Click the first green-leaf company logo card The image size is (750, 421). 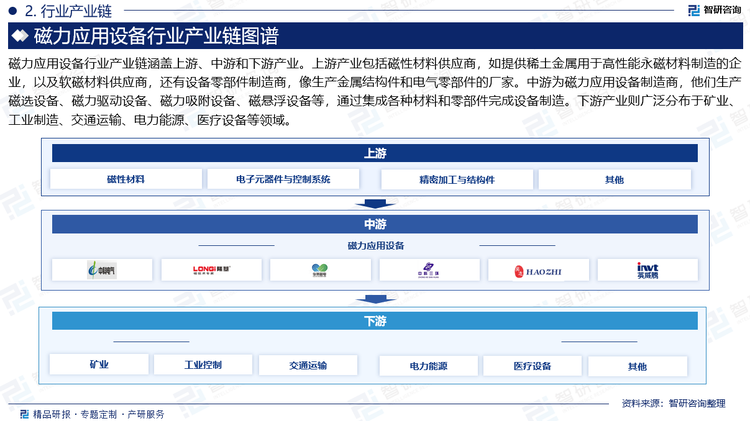102,270
